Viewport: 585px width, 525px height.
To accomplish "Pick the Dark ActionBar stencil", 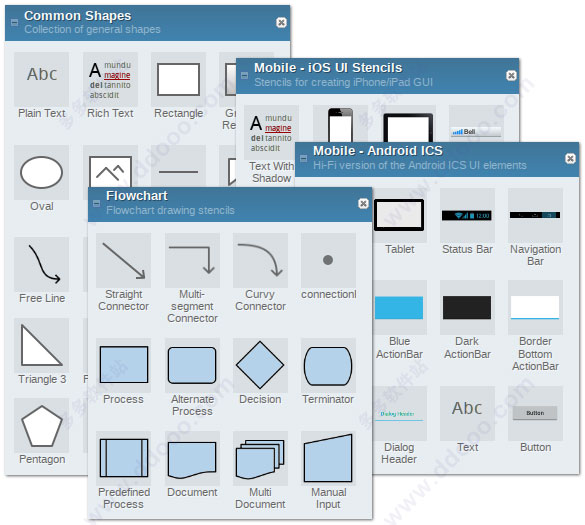I will (x=467, y=307).
